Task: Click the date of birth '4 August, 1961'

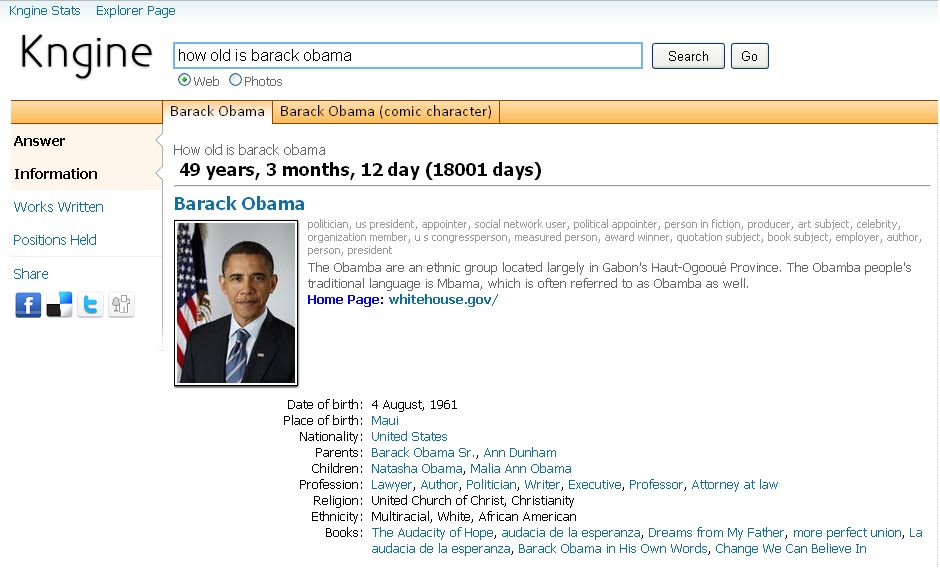Action: (x=414, y=405)
